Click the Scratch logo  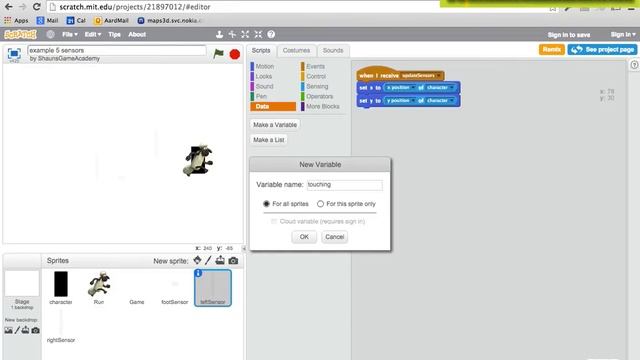click(20, 35)
